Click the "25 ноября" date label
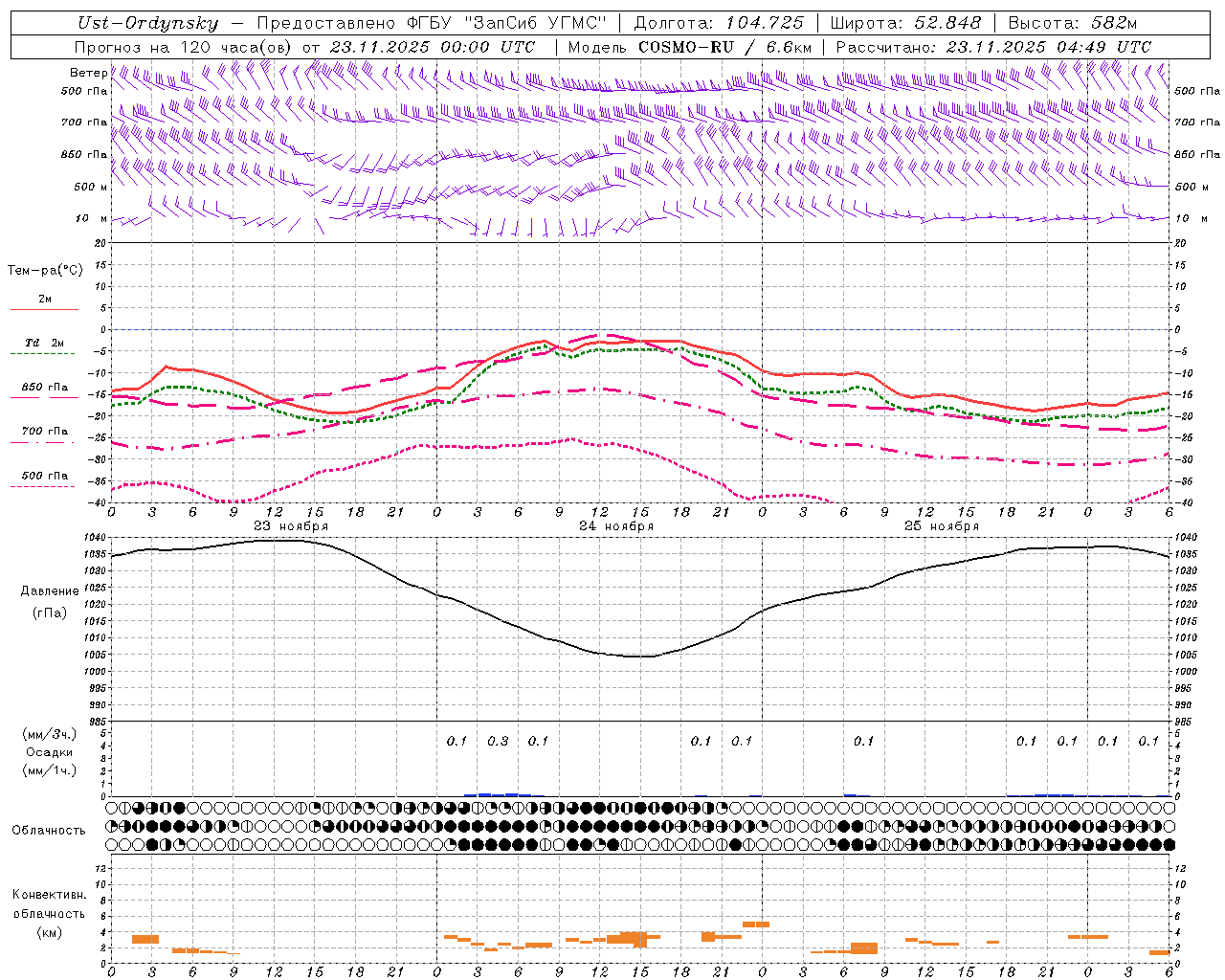The height and width of the screenshot is (980, 1225). (942, 526)
